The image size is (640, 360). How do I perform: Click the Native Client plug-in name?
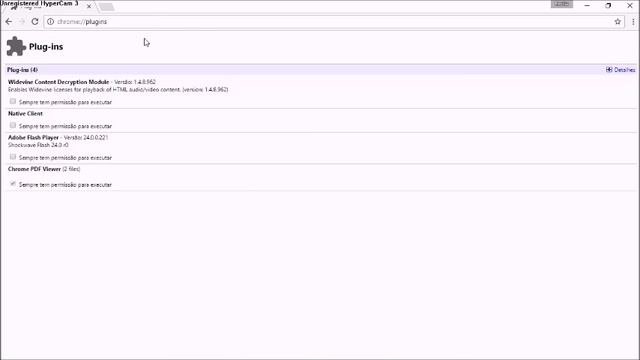[x=25, y=113]
